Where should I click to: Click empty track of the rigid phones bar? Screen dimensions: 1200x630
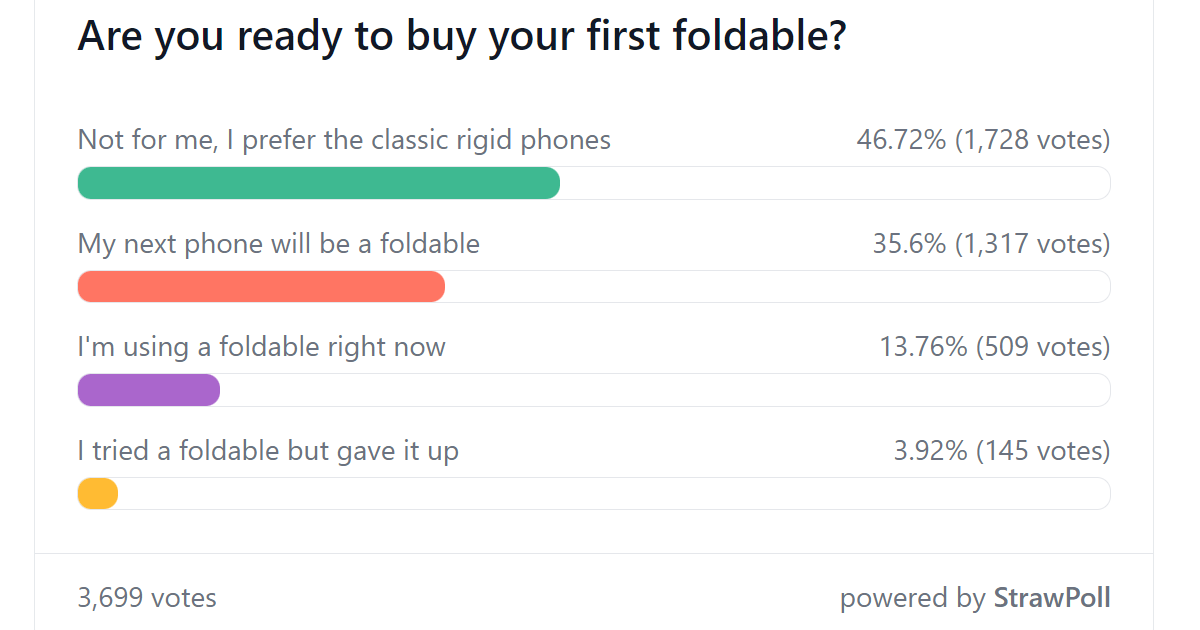835,183
